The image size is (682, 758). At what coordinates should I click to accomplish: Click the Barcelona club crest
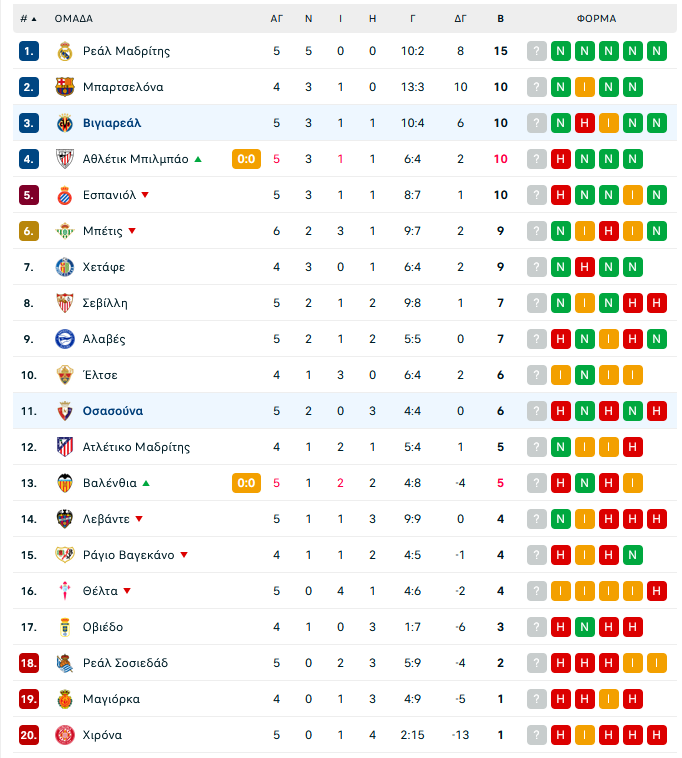(x=65, y=87)
